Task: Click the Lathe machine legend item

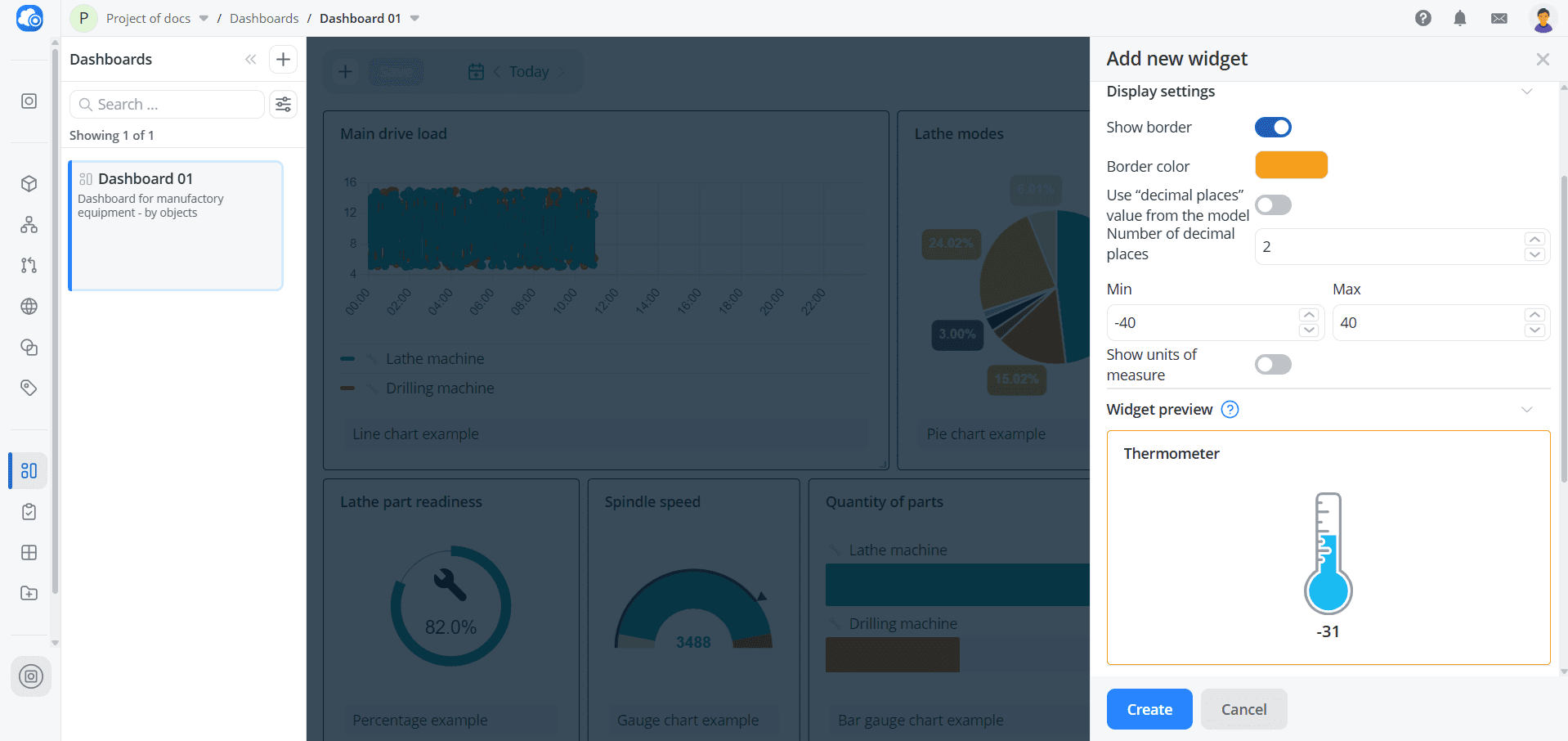Action: tap(435, 358)
